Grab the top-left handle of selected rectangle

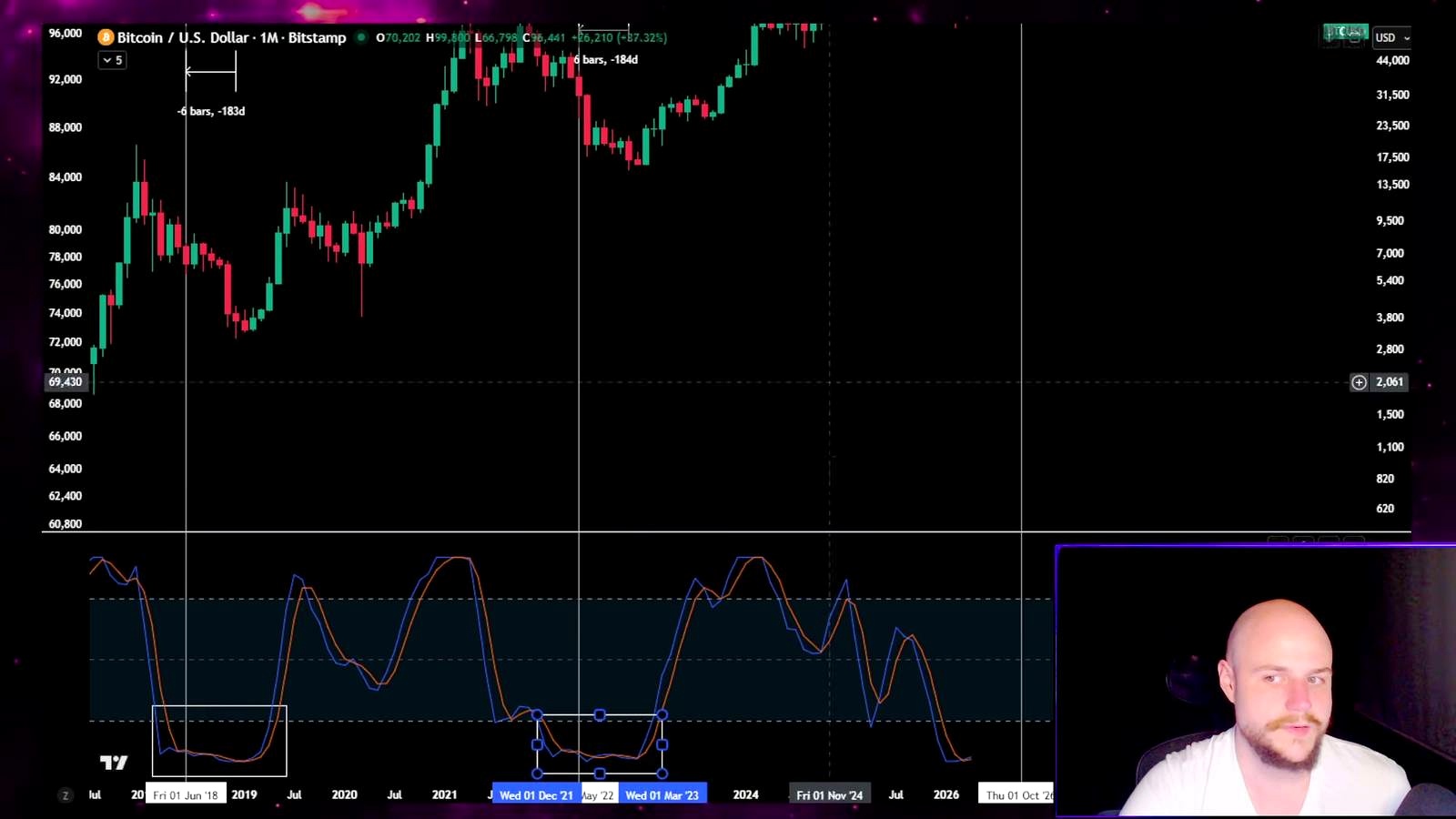point(537,715)
